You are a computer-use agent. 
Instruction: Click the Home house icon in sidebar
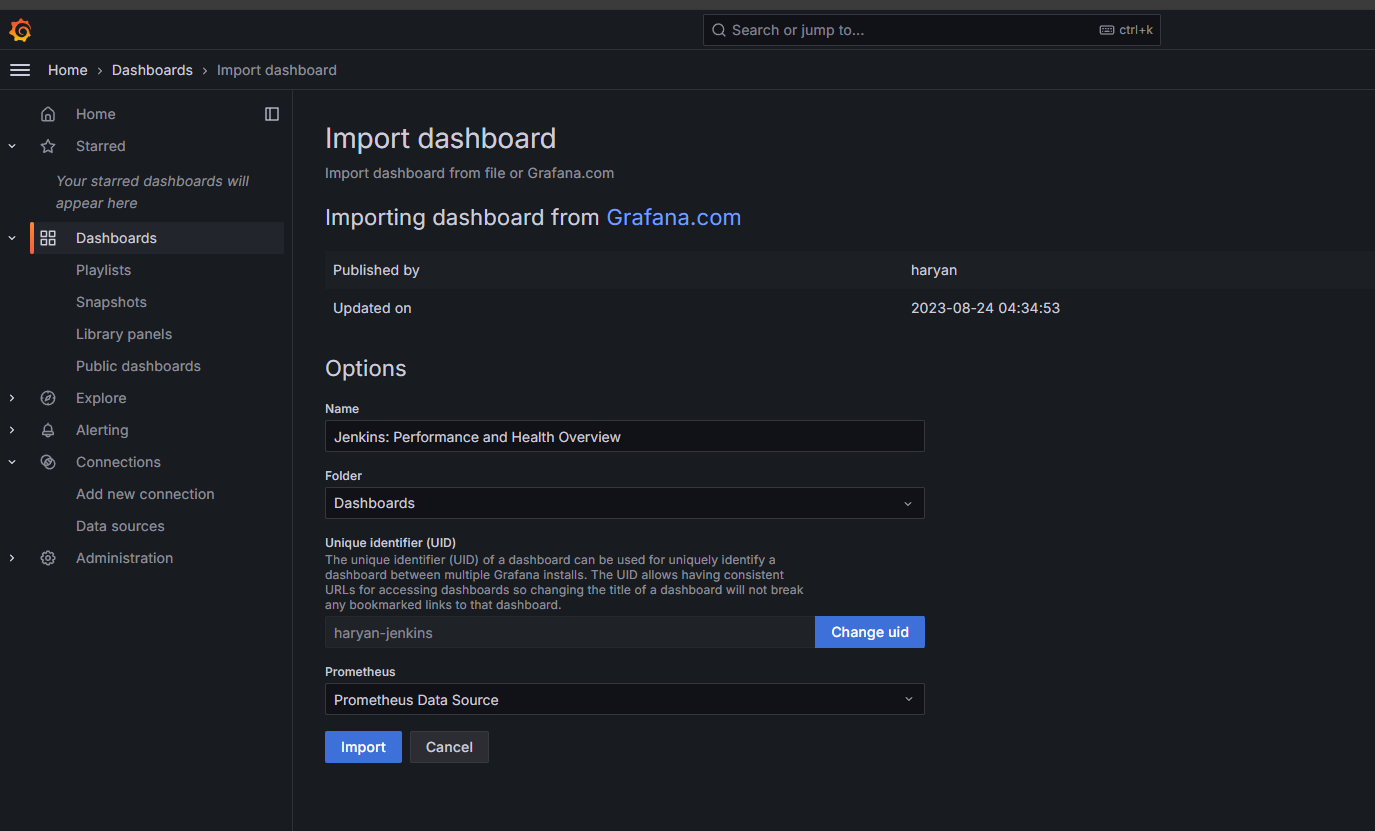point(48,114)
